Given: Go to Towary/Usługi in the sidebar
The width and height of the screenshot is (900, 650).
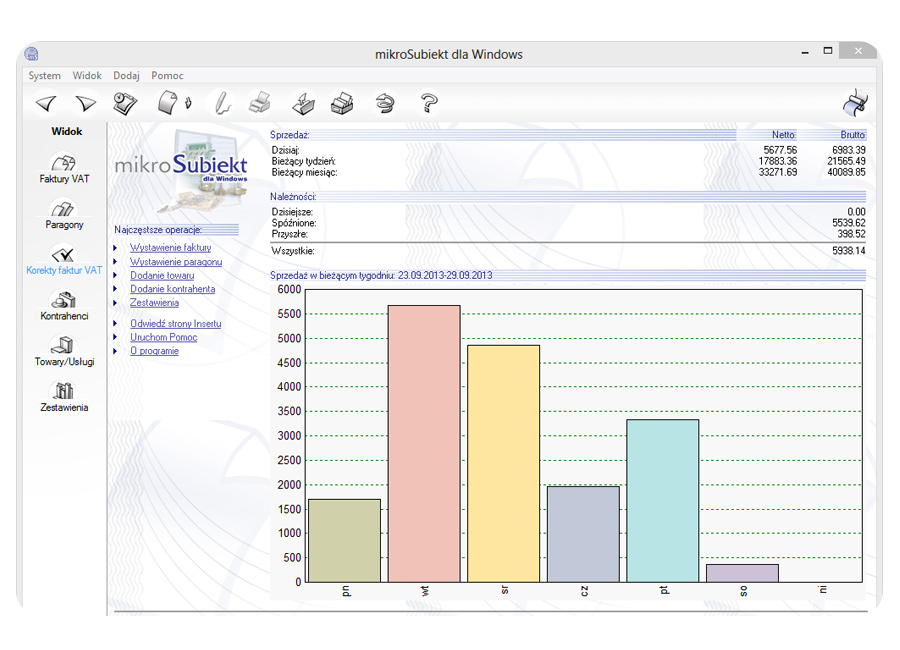Looking at the screenshot, I should (64, 352).
